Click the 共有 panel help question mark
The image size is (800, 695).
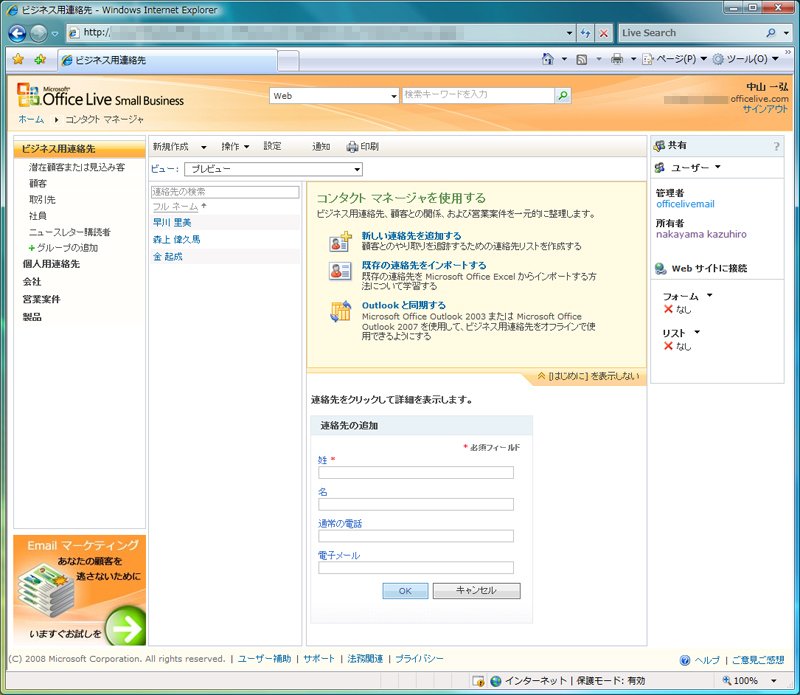tap(776, 146)
